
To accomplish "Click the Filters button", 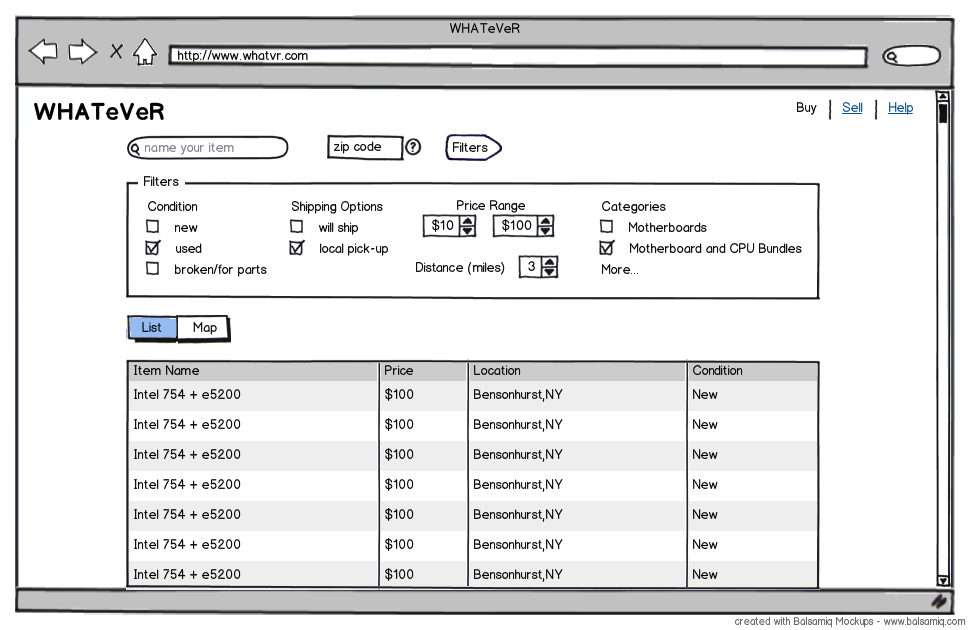I will [x=471, y=148].
